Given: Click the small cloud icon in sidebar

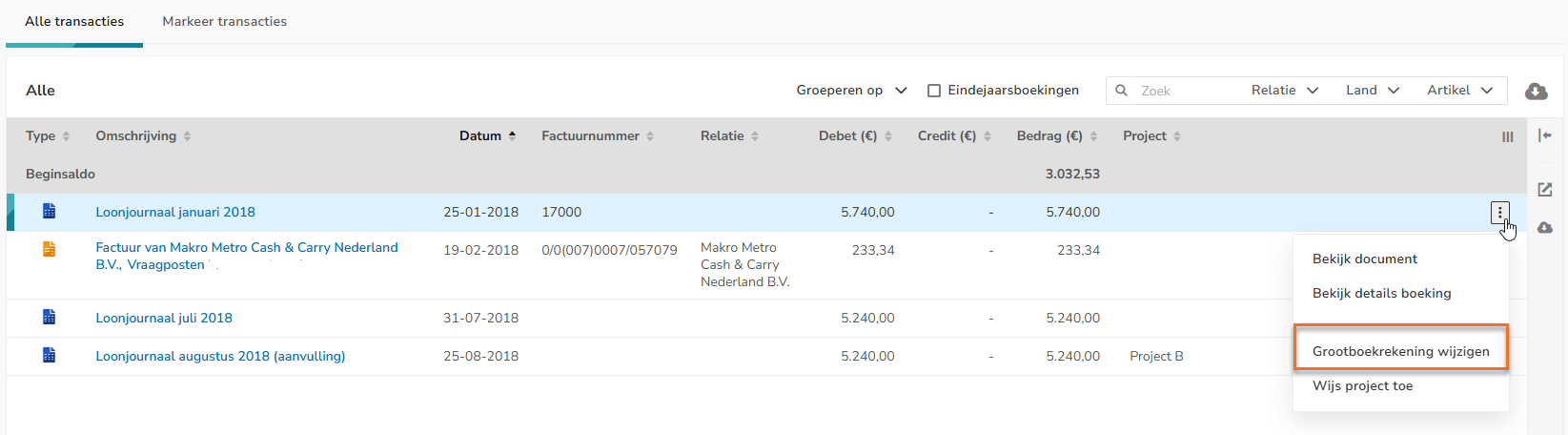Looking at the screenshot, I should tap(1545, 227).
